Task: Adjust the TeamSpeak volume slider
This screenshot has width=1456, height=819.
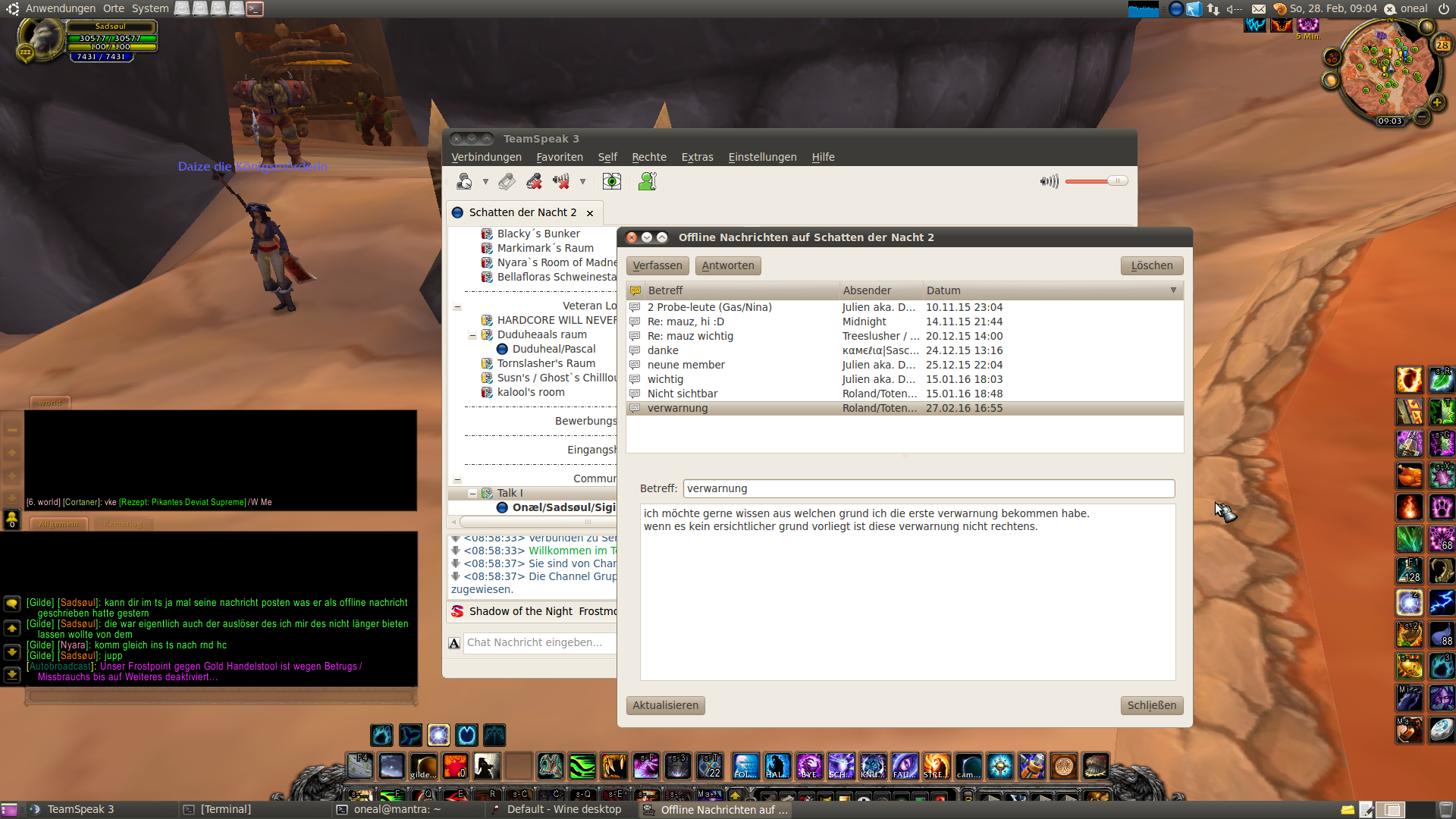Action: pyautogui.click(x=1097, y=180)
